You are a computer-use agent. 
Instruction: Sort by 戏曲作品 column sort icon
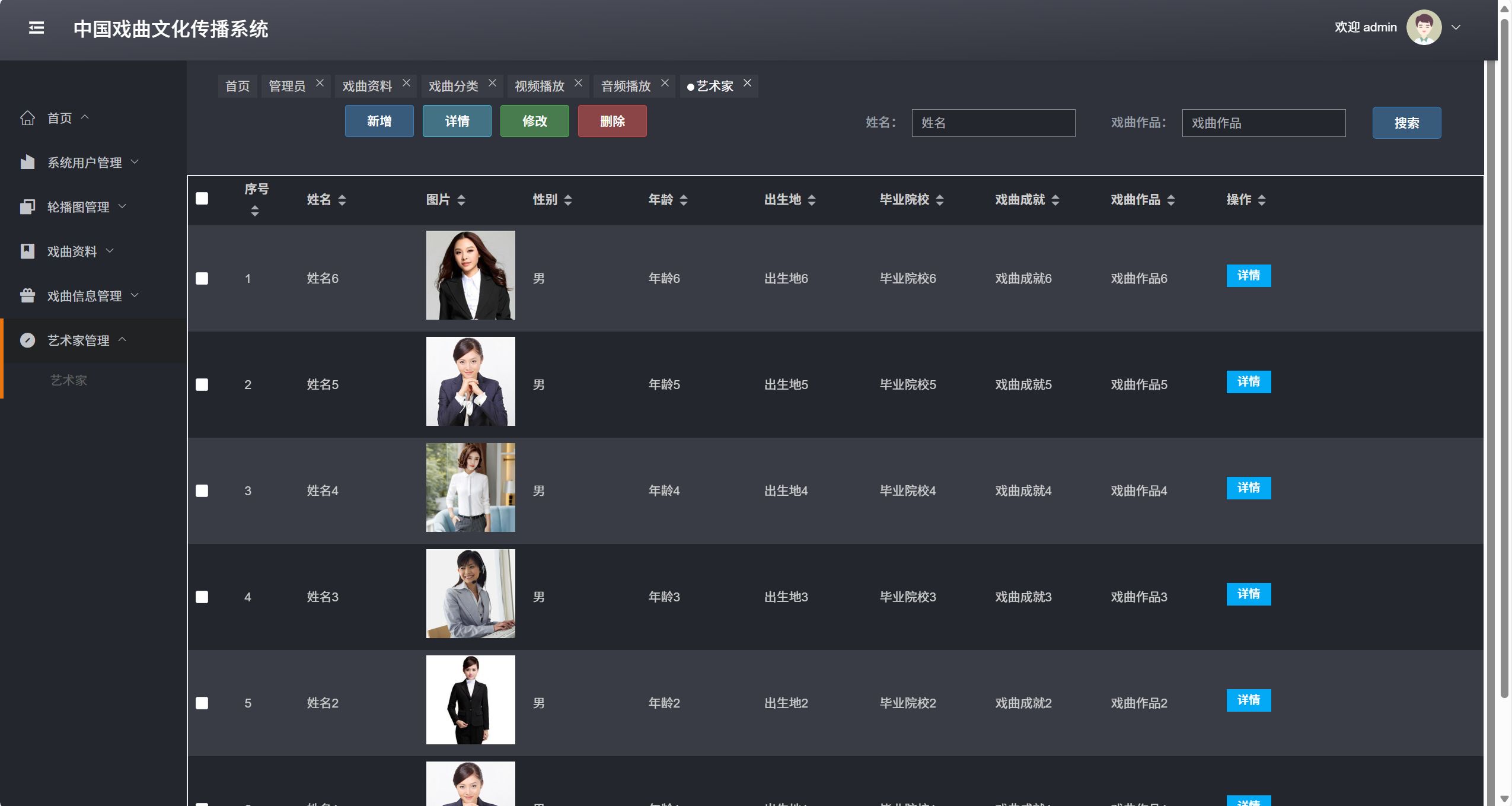point(1171,200)
